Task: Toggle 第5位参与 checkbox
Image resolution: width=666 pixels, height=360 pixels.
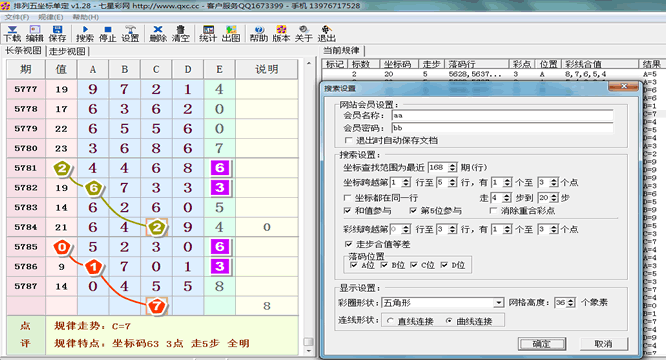Action: coord(413,211)
